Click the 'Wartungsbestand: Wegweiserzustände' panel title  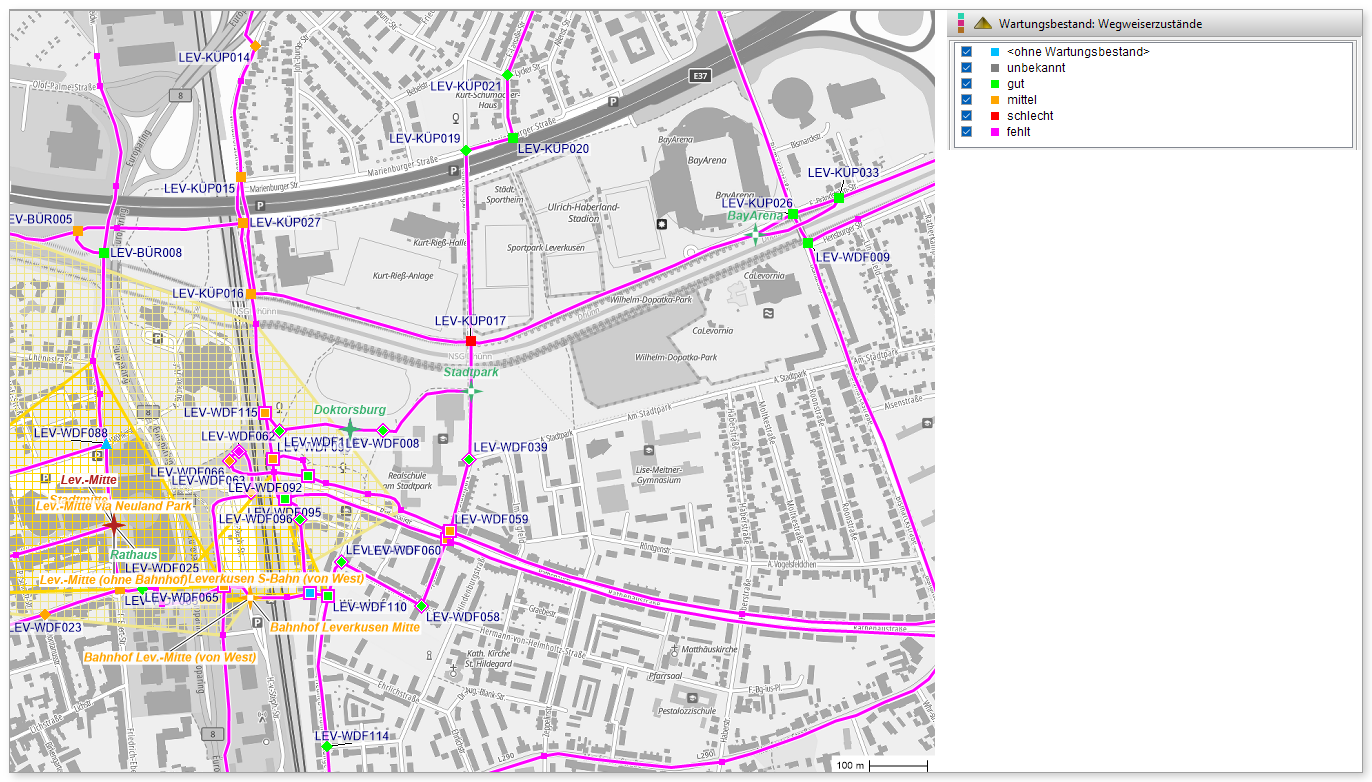(1100, 24)
